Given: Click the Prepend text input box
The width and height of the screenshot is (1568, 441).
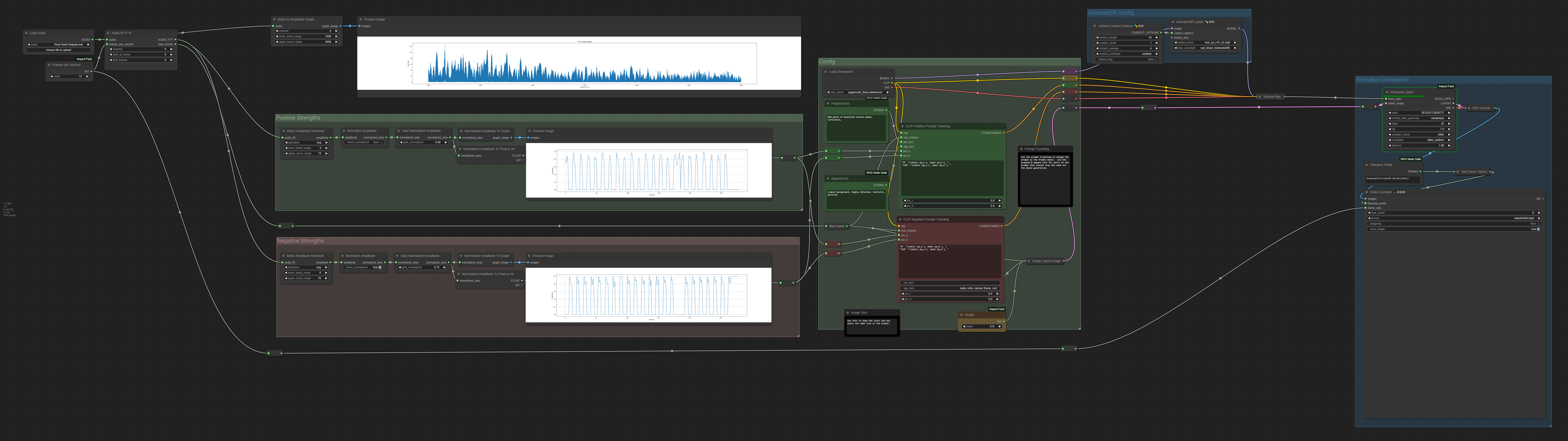Looking at the screenshot, I should coord(856,128).
